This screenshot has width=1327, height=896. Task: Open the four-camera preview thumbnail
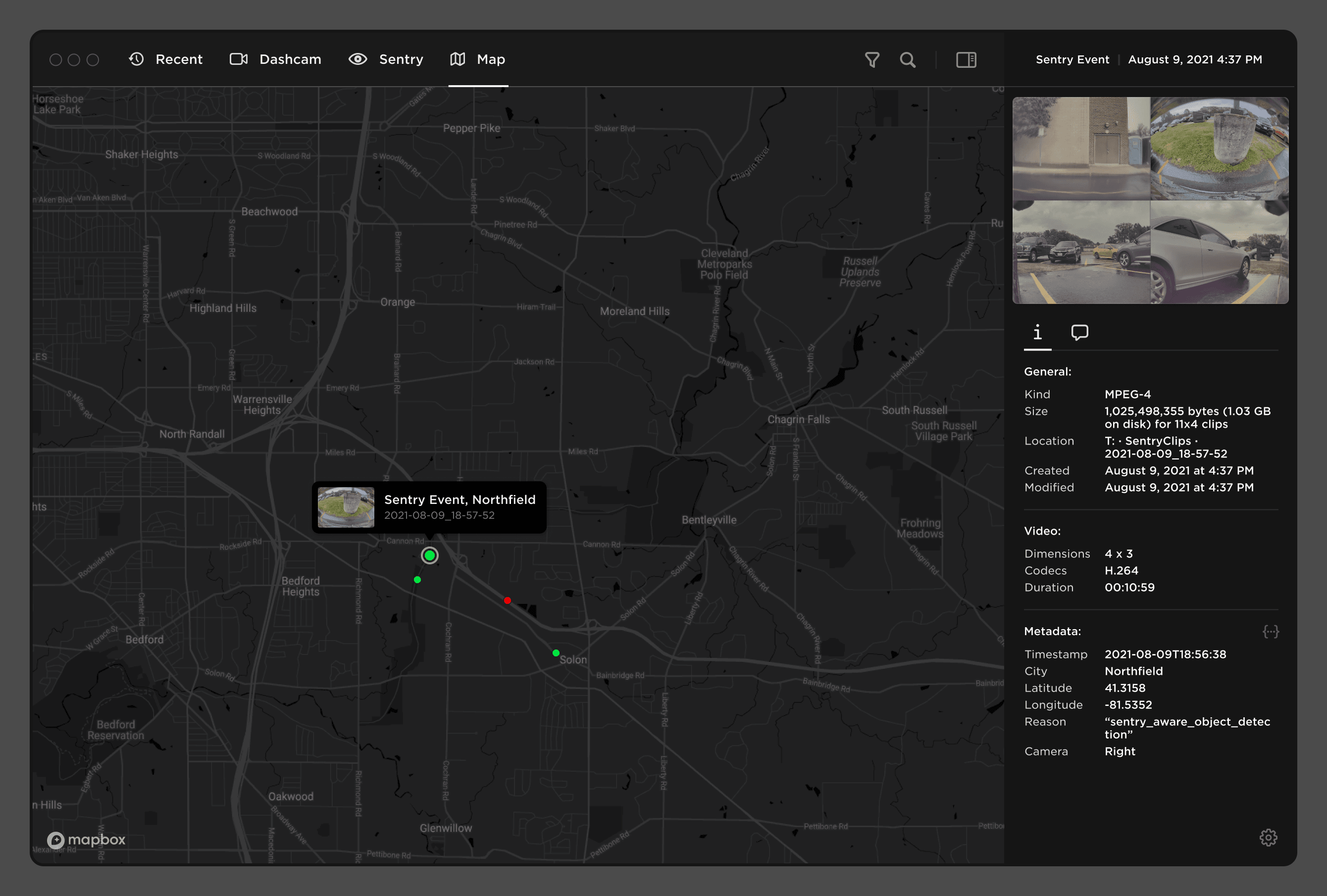point(1150,200)
